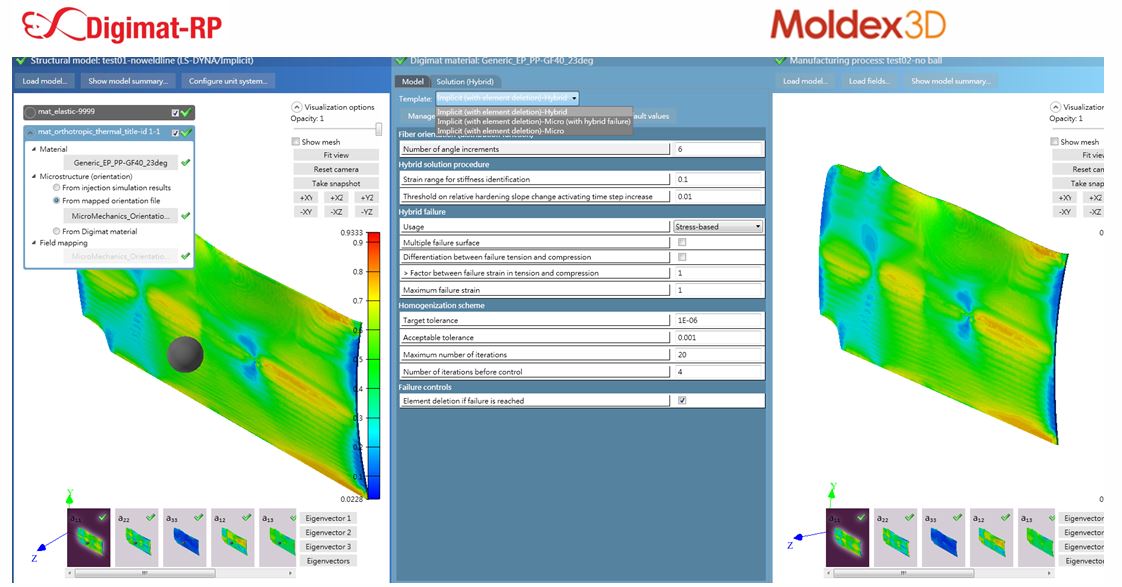Show Eigenvector 2 in the structural panel

[x=328, y=532]
